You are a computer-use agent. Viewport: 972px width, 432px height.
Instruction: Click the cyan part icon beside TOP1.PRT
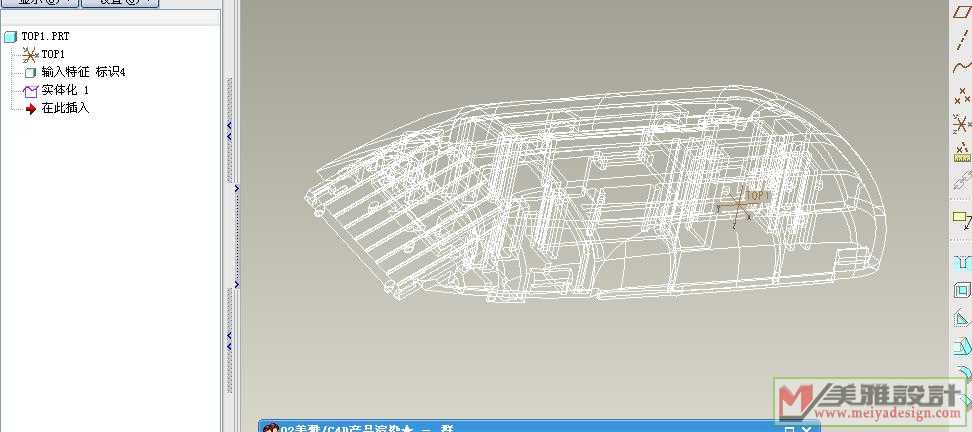(x=11, y=37)
